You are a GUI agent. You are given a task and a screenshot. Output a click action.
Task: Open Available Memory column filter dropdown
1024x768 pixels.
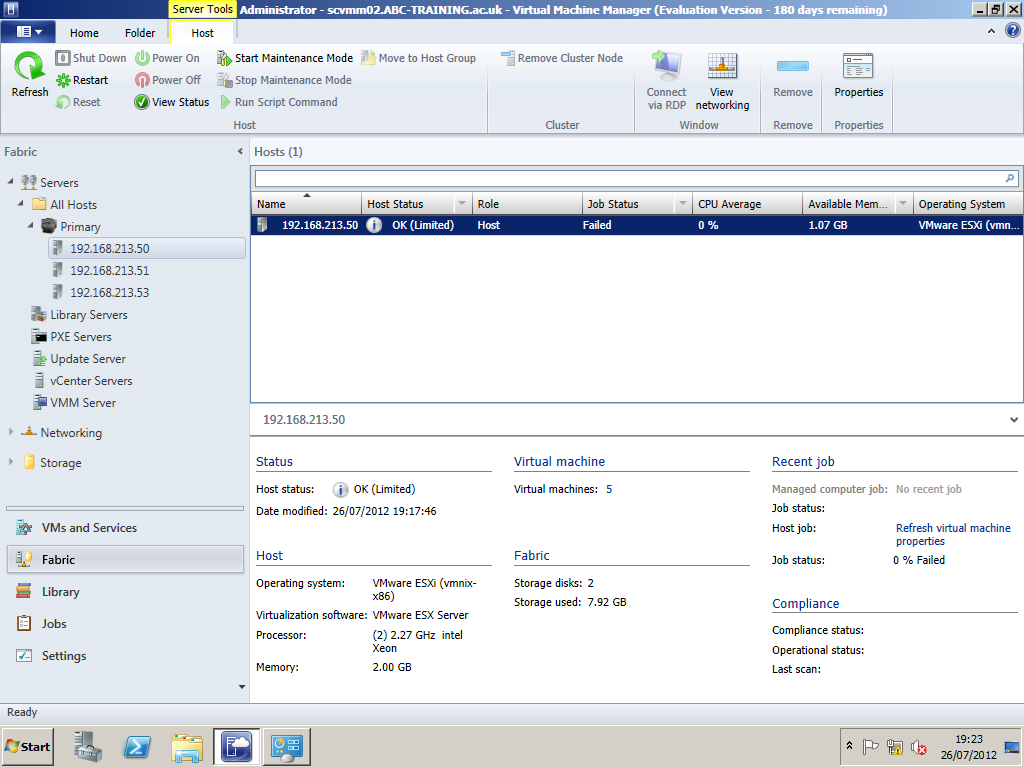tap(903, 204)
